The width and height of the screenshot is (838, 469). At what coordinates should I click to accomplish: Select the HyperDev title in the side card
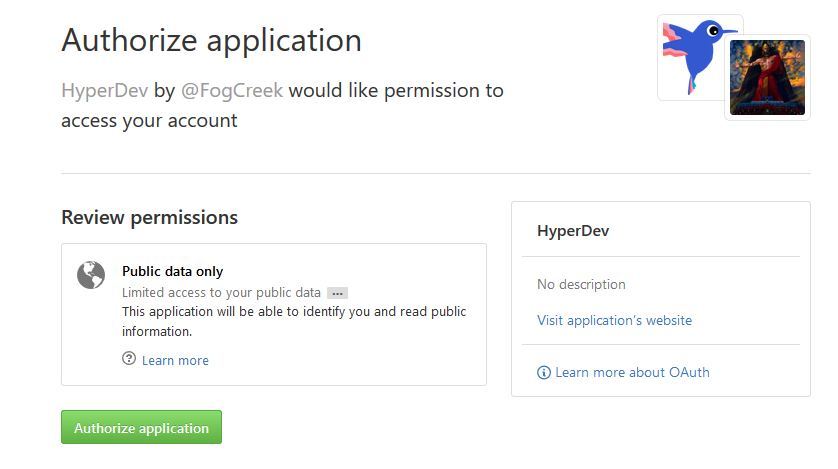[573, 231]
